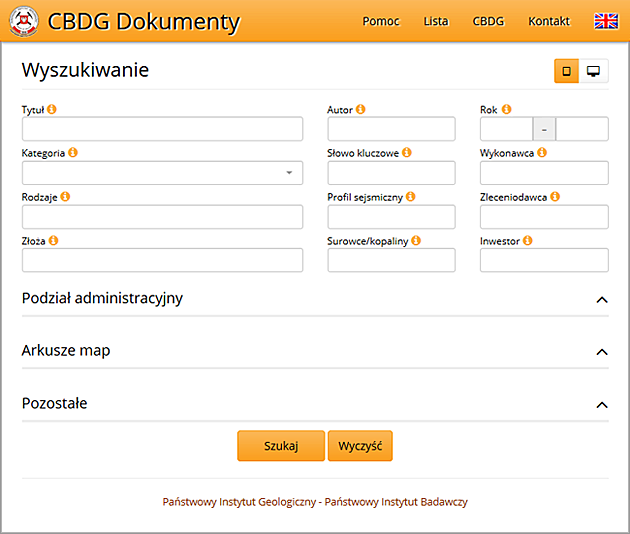Focus the Wykonawca input field
The height and width of the screenshot is (534, 630).
(x=544, y=173)
